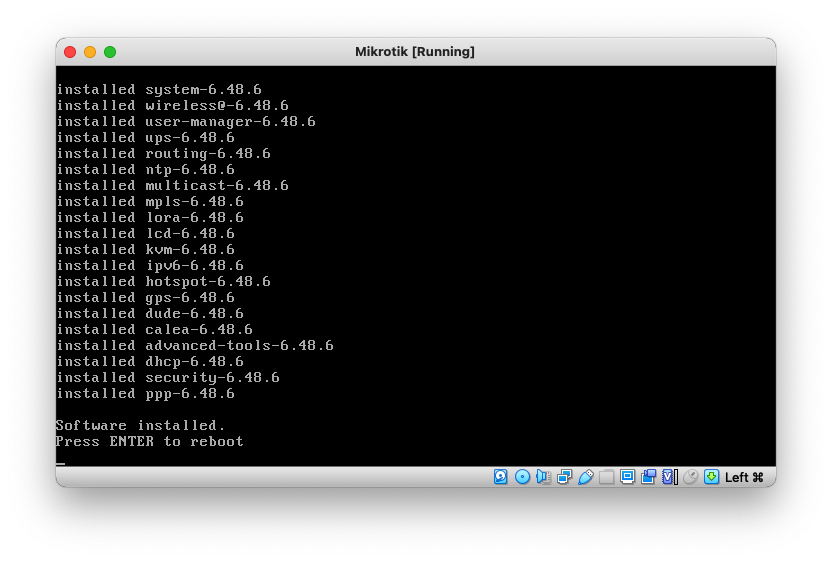Click the Mikrotik [Running] title bar
Screen dimensions: 832x561
(x=415, y=51)
